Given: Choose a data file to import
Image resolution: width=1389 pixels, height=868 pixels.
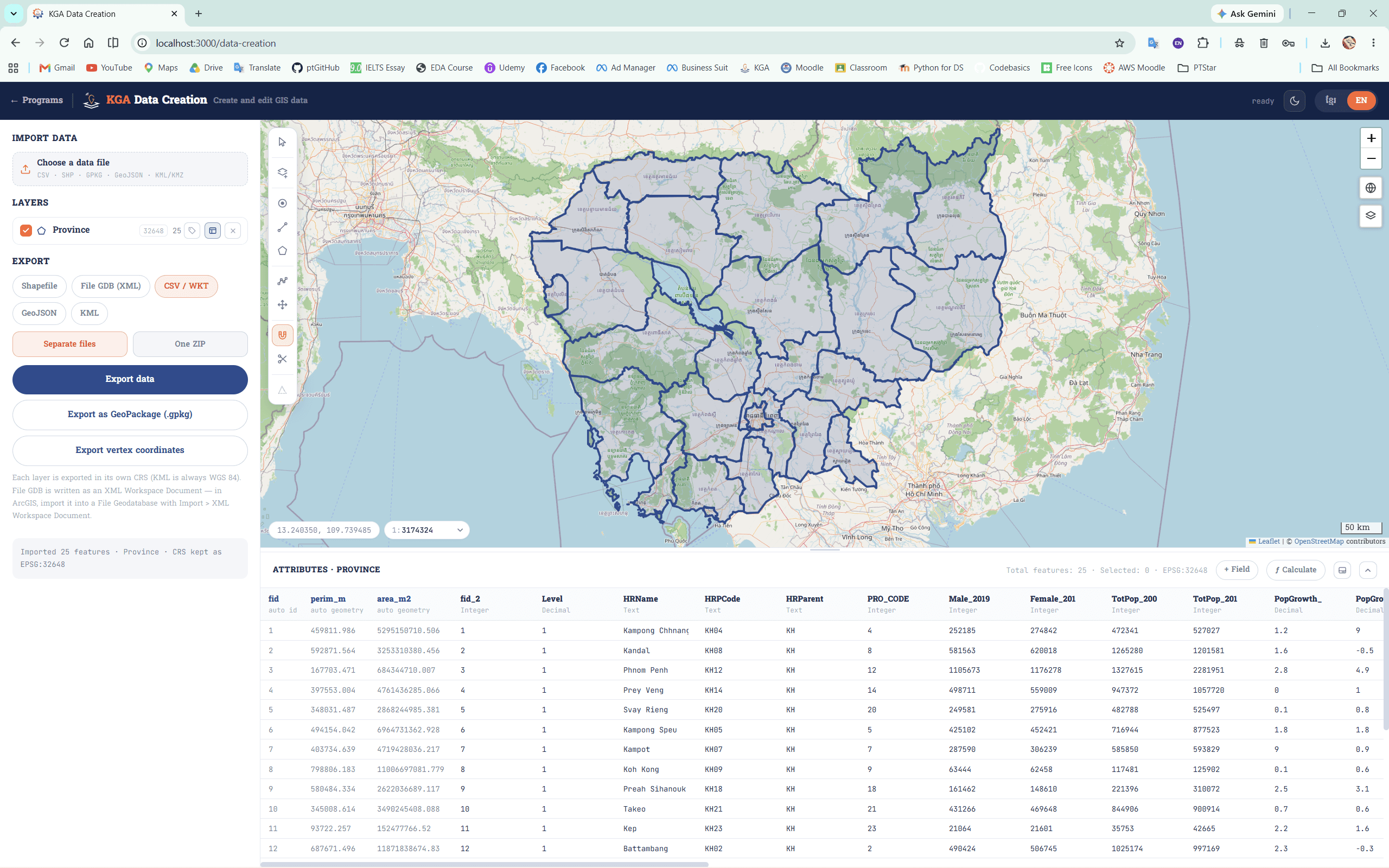Looking at the screenshot, I should pyautogui.click(x=130, y=169).
